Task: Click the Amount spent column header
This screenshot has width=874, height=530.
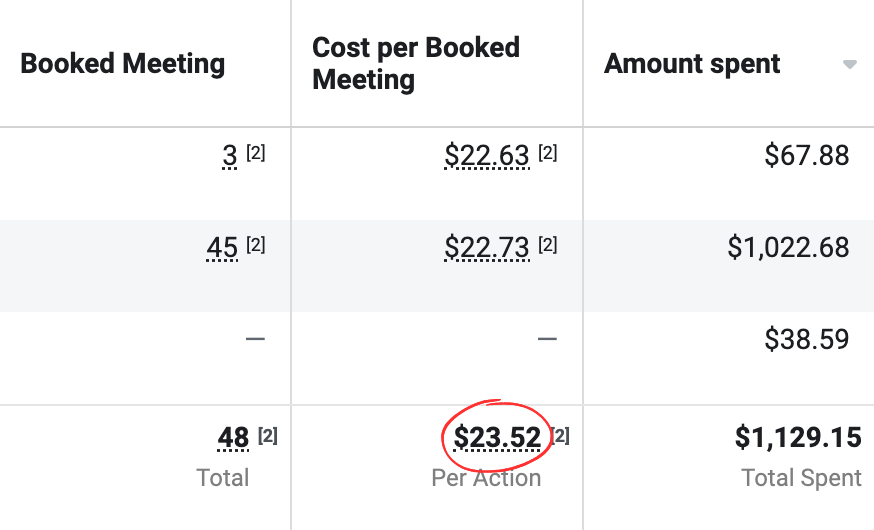Action: coord(692,64)
